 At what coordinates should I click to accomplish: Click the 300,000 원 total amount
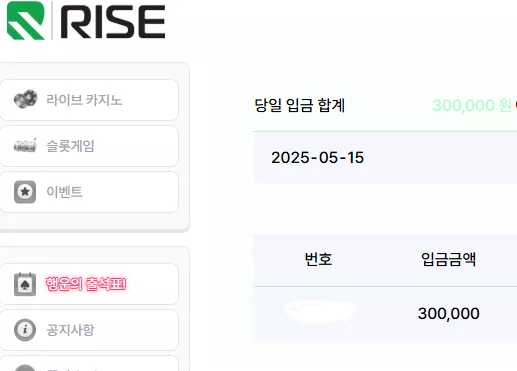[x=472, y=105]
